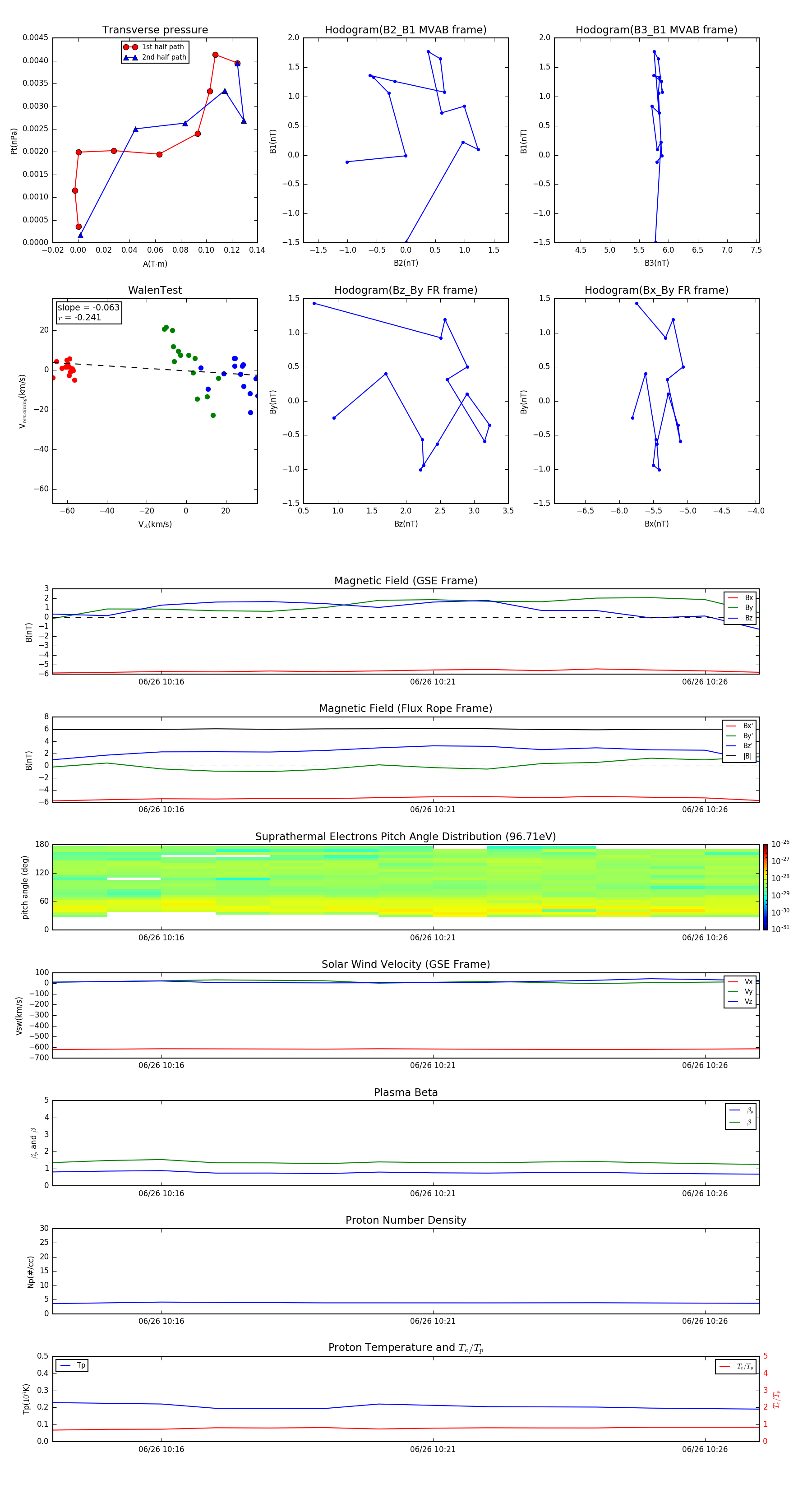Select the Bz legend entry in GSE magnetic field
The width and height of the screenshot is (812, 1489).
click(x=740, y=619)
